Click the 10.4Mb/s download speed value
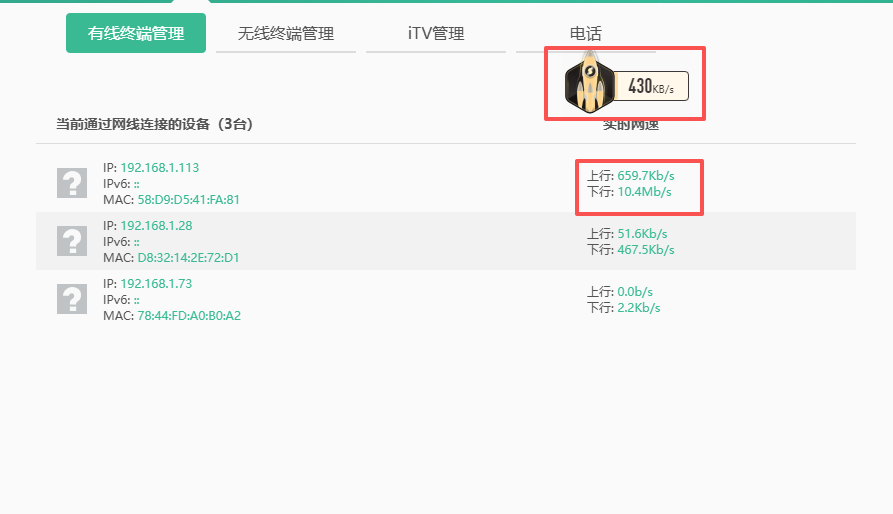 click(644, 192)
